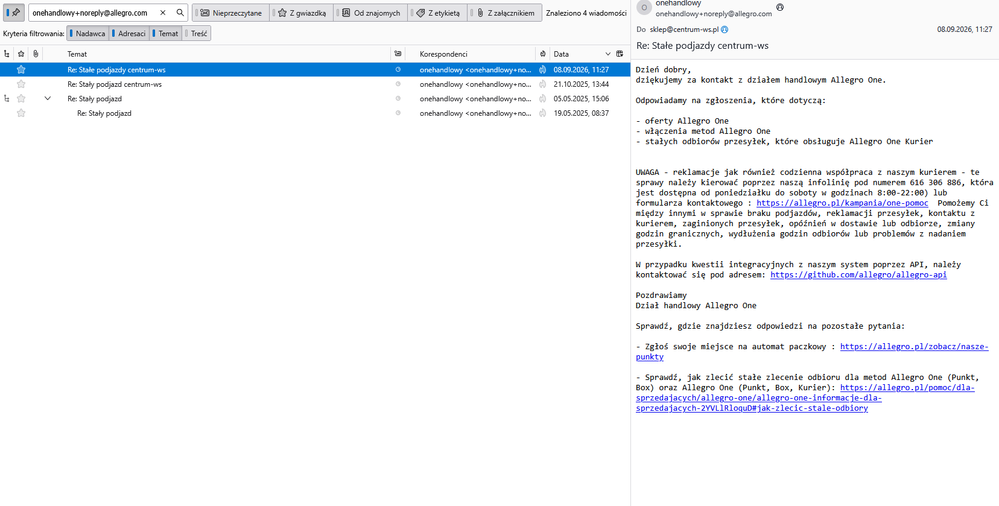Click address book icon next to sklep@centrum-ws.pl

(725, 29)
